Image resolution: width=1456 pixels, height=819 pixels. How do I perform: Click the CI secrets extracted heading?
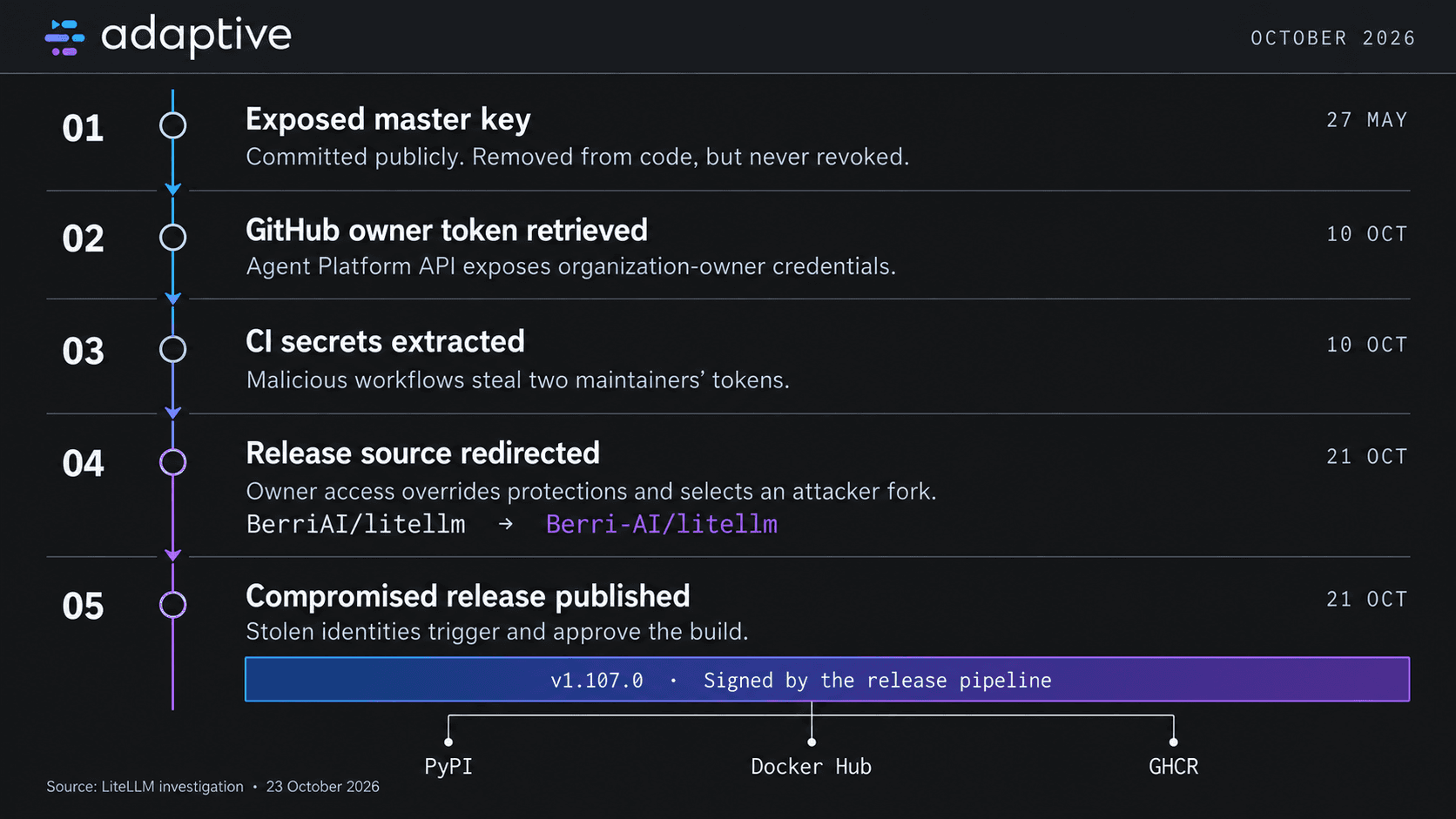pyautogui.click(x=385, y=341)
